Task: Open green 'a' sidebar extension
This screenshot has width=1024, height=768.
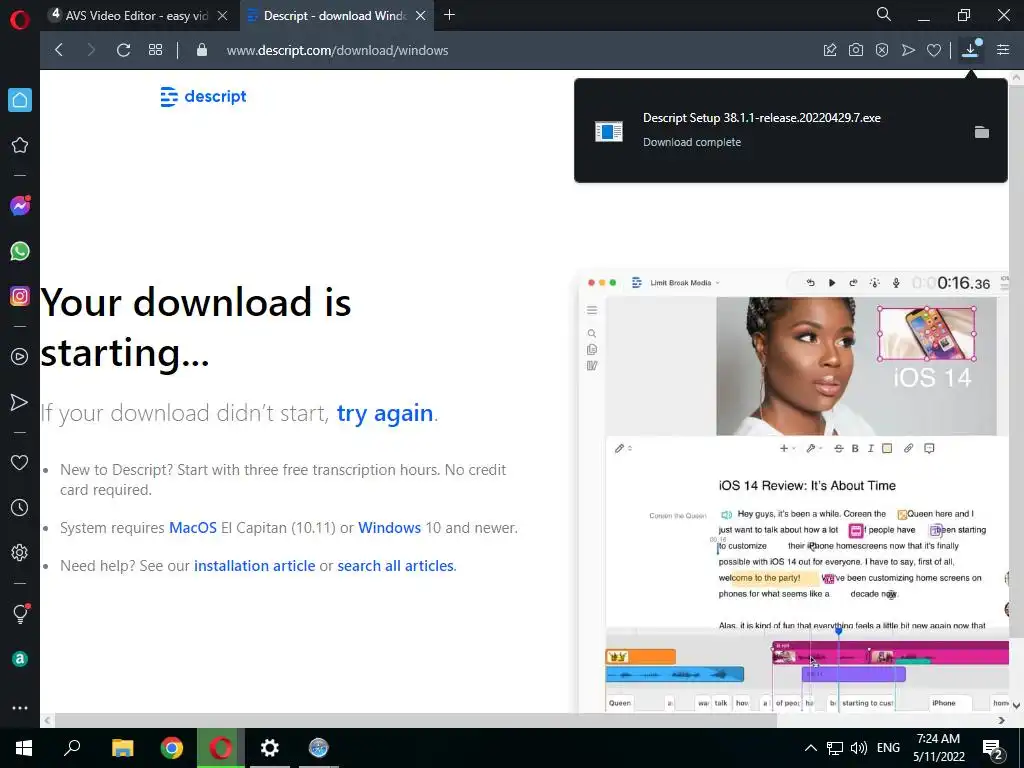Action: tap(20, 659)
